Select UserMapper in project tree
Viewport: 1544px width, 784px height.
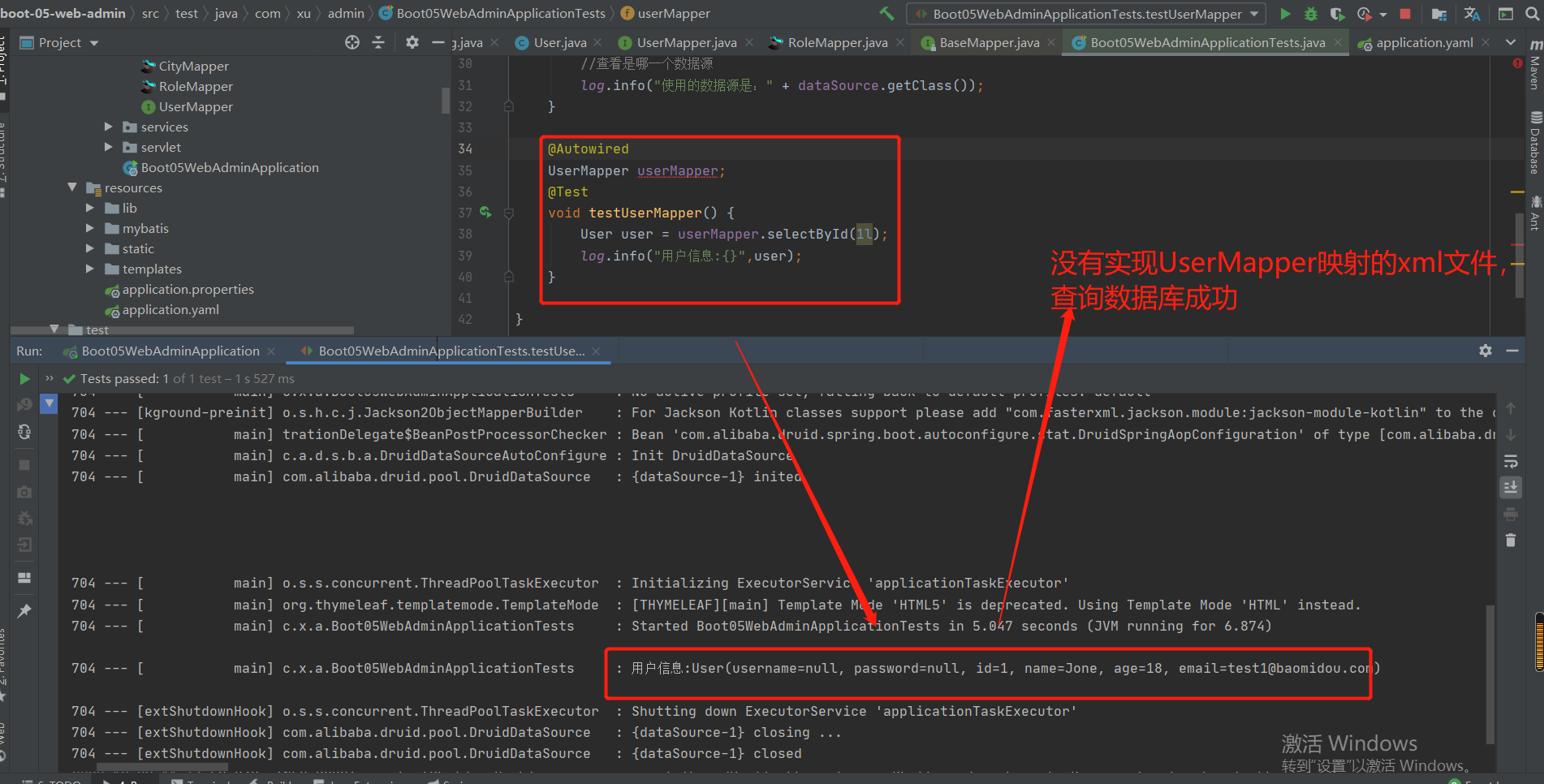(196, 106)
